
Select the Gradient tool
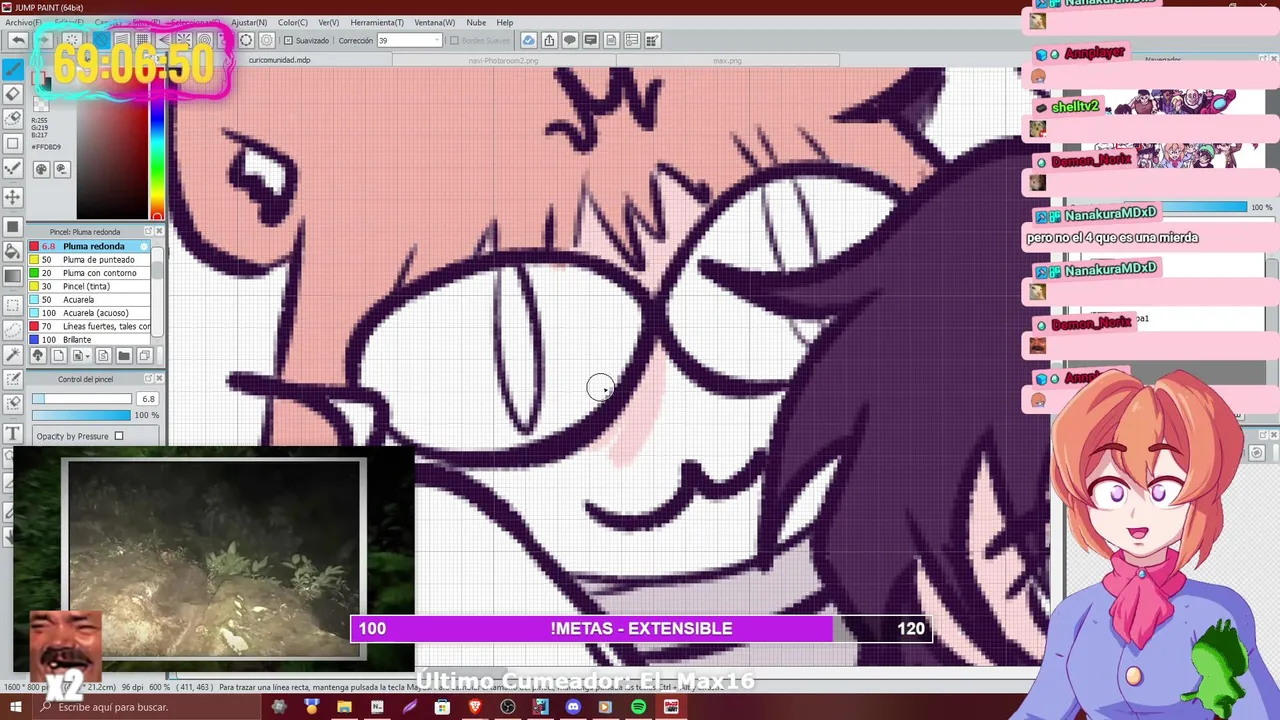[x=13, y=276]
